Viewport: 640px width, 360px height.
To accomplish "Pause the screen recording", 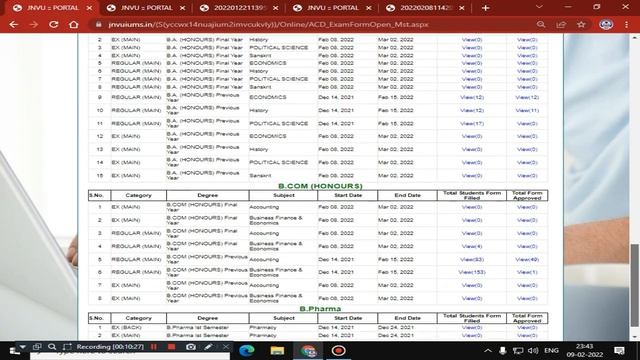I will [x=153, y=347].
